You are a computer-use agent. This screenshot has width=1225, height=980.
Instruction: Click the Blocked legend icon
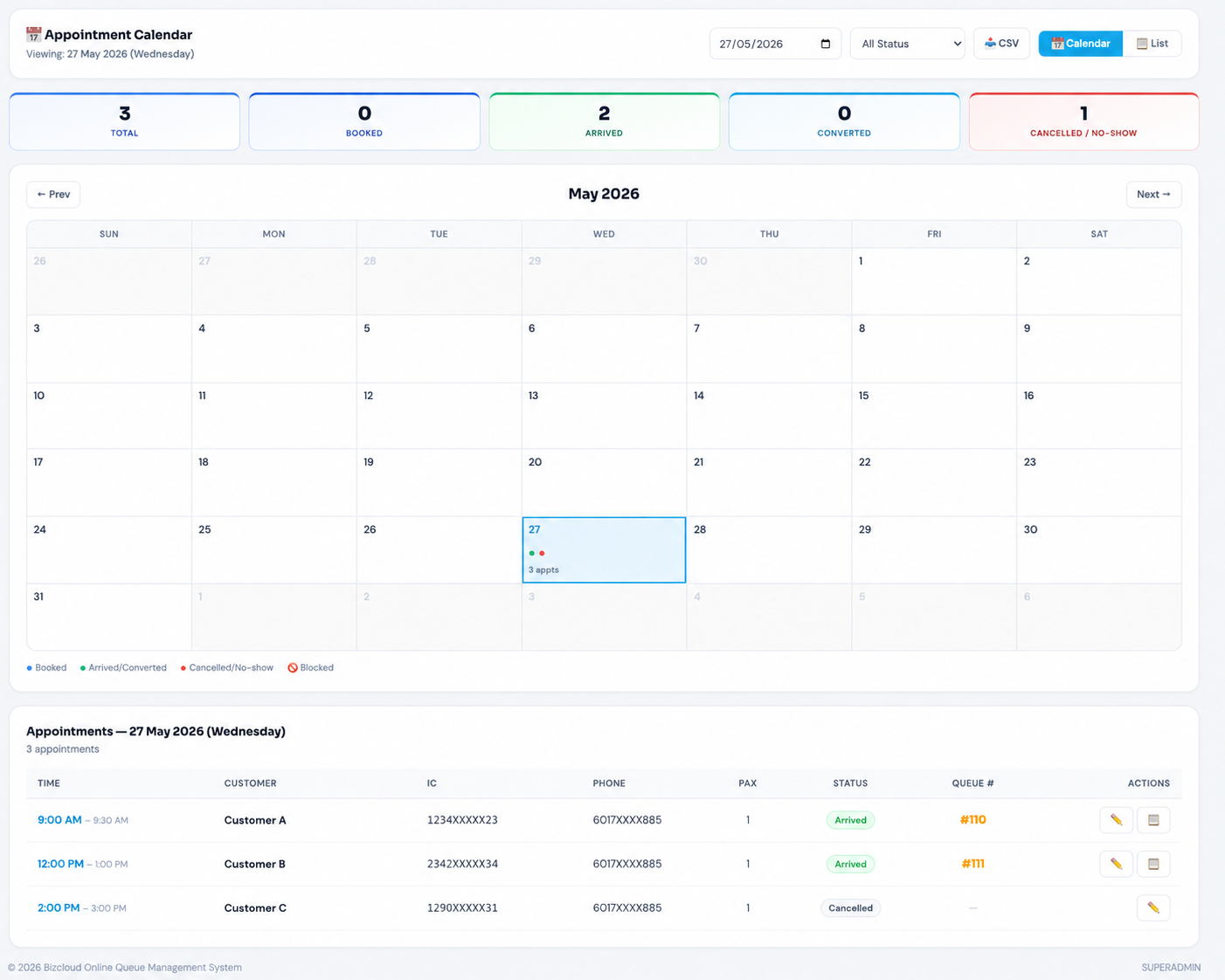click(x=293, y=667)
